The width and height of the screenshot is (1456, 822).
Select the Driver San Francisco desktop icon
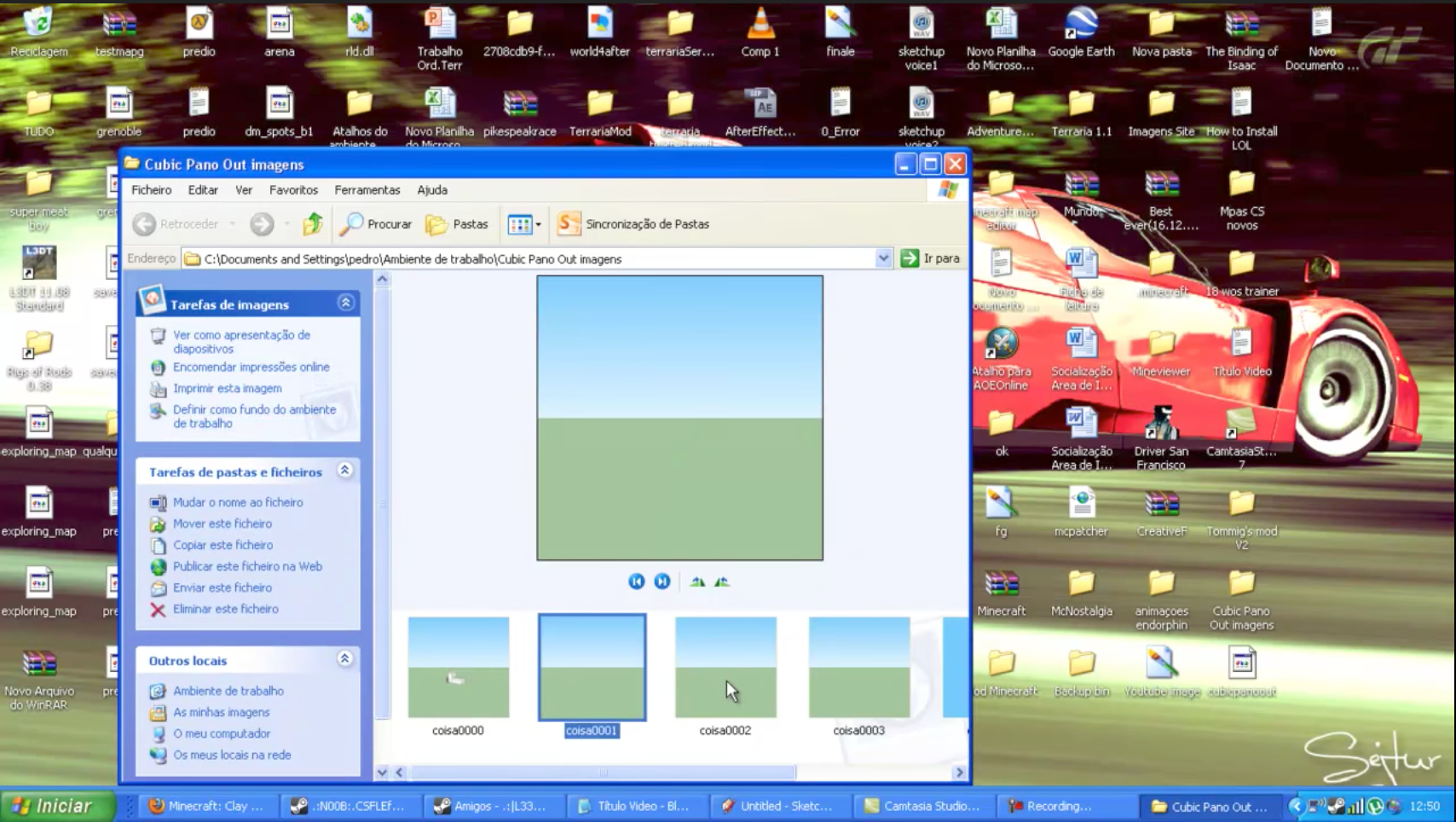1161,438
